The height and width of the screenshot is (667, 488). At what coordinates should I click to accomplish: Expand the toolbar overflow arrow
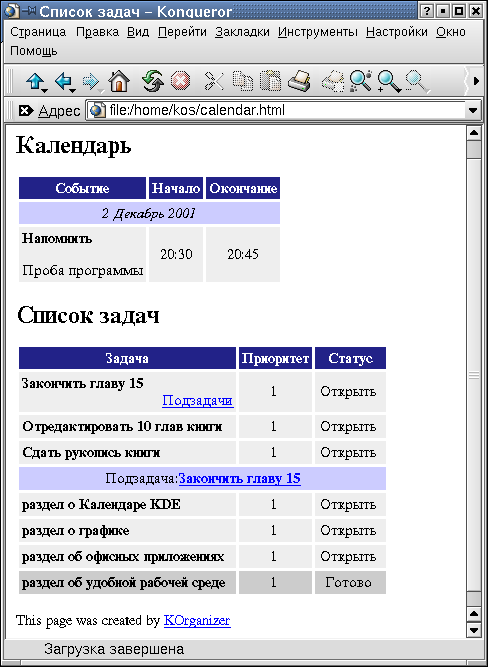coord(476,80)
